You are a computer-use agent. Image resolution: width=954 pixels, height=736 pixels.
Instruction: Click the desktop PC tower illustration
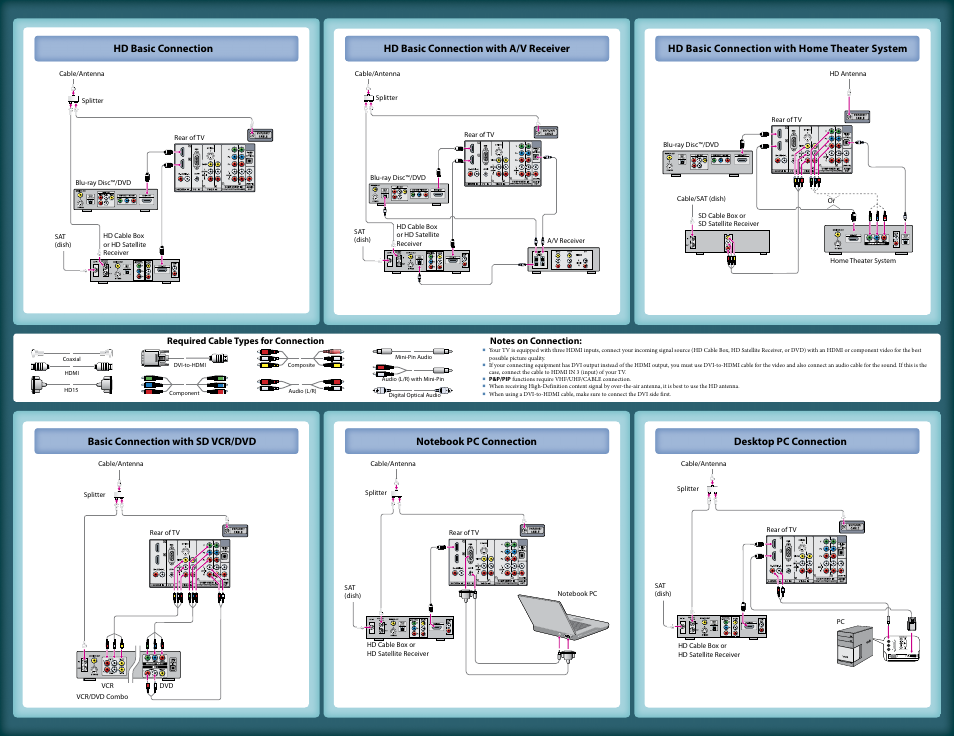[855, 647]
